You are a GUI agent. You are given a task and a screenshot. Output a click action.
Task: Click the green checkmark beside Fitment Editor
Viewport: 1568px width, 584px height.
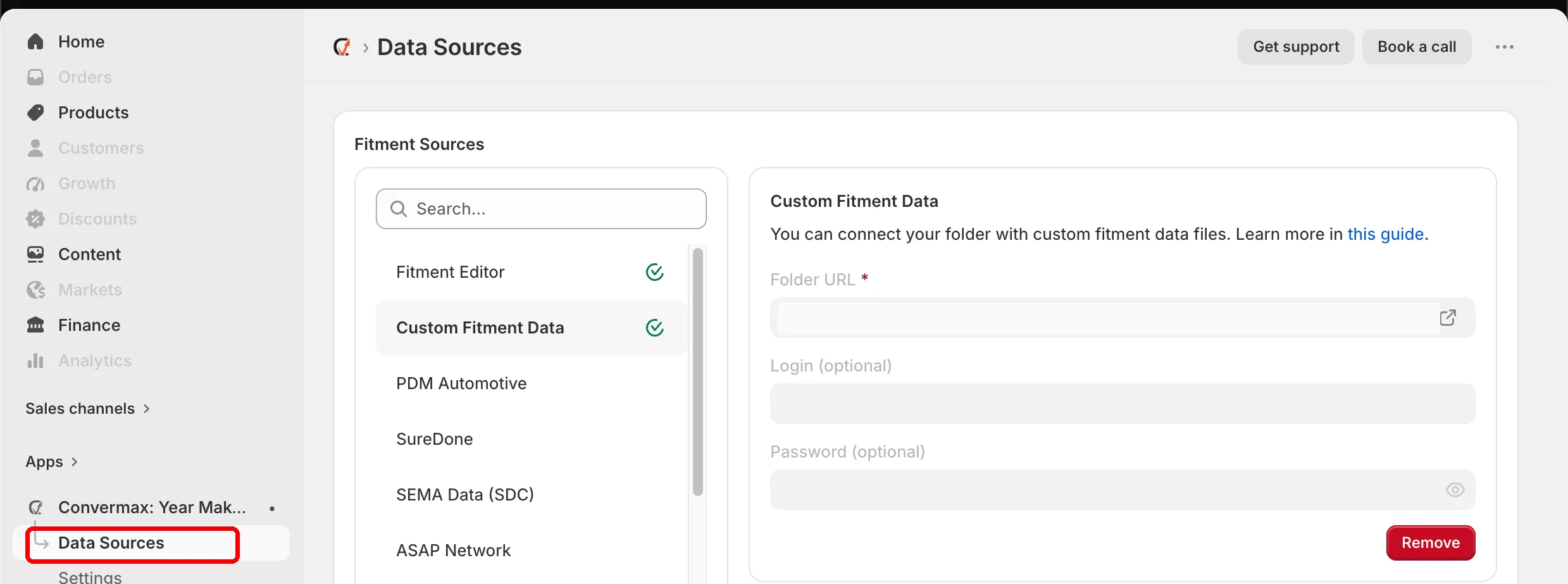click(654, 272)
